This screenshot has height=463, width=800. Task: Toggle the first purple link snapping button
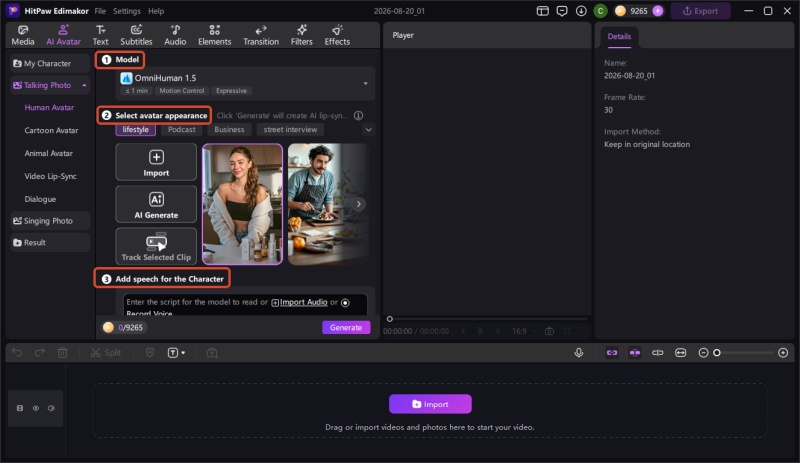(612, 353)
